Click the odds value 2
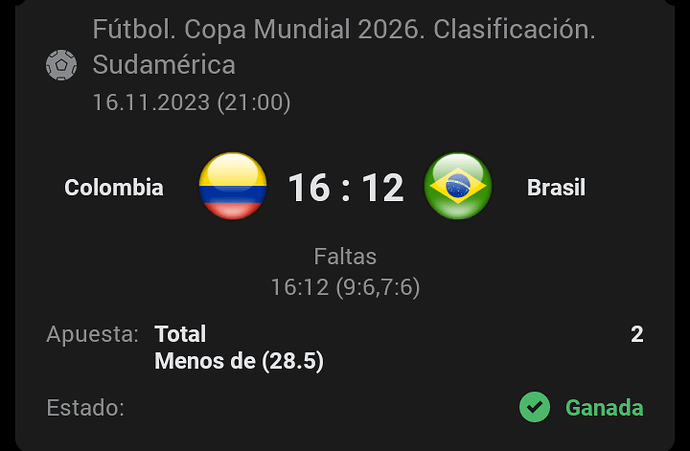The height and width of the screenshot is (451, 690). (x=637, y=334)
